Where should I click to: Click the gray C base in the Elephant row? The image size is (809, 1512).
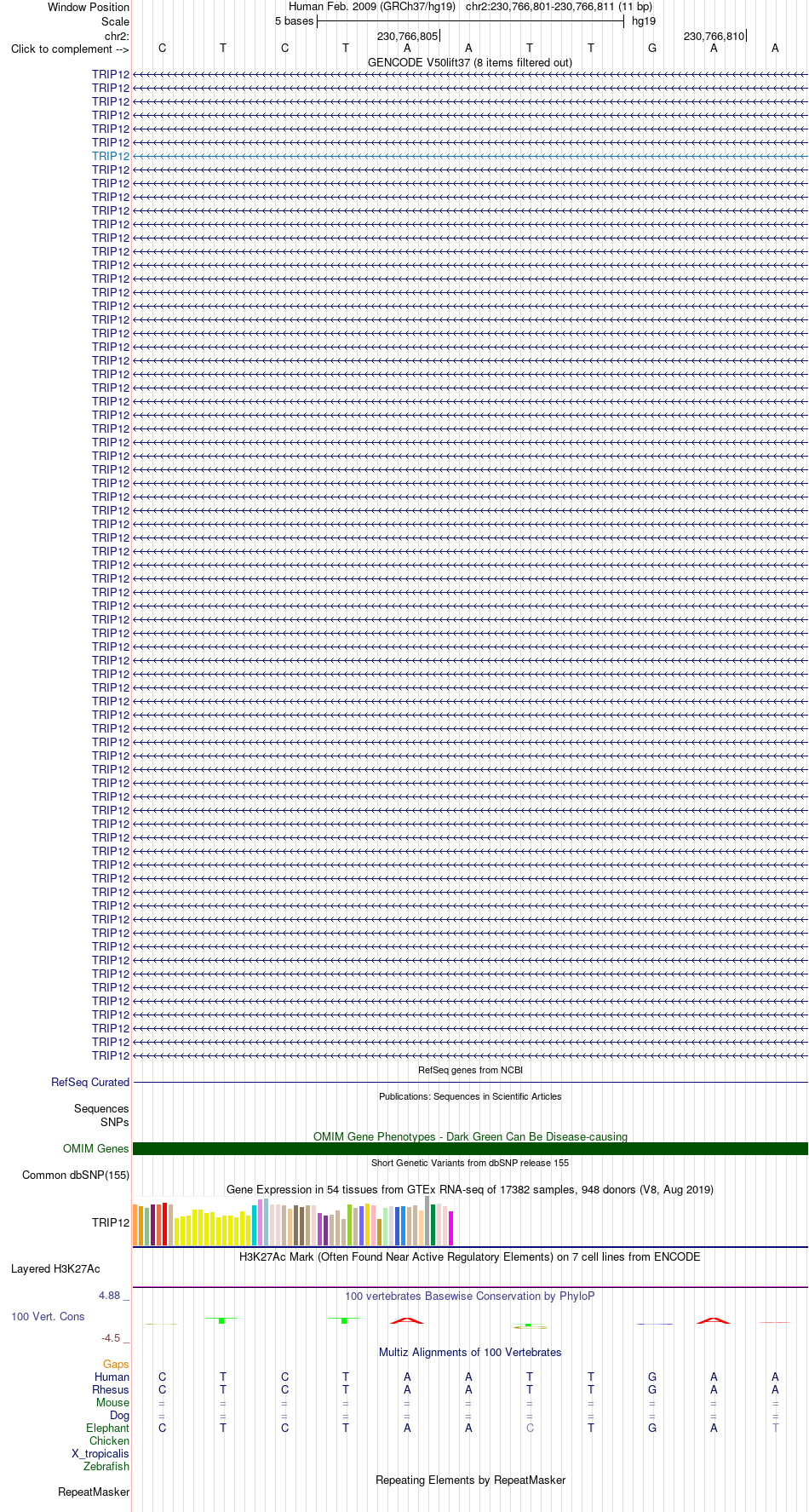pos(530,1428)
